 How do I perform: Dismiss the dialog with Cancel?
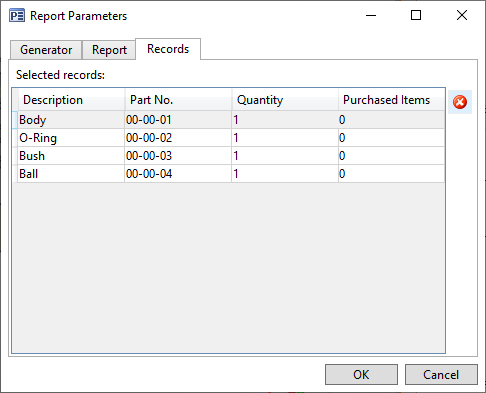tap(441, 375)
